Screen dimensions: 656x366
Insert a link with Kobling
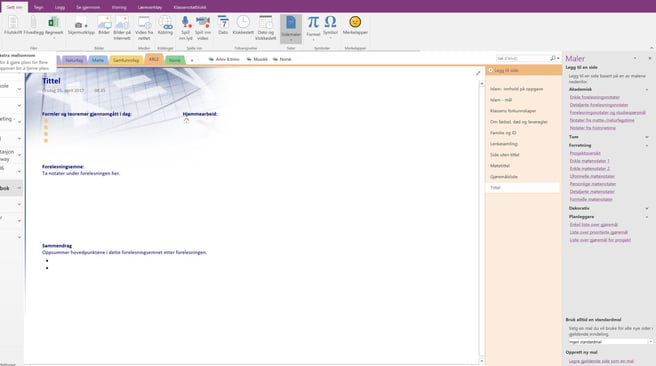tap(165, 26)
